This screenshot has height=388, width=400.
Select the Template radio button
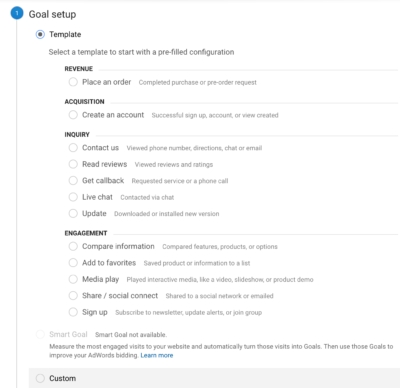pos(40,34)
